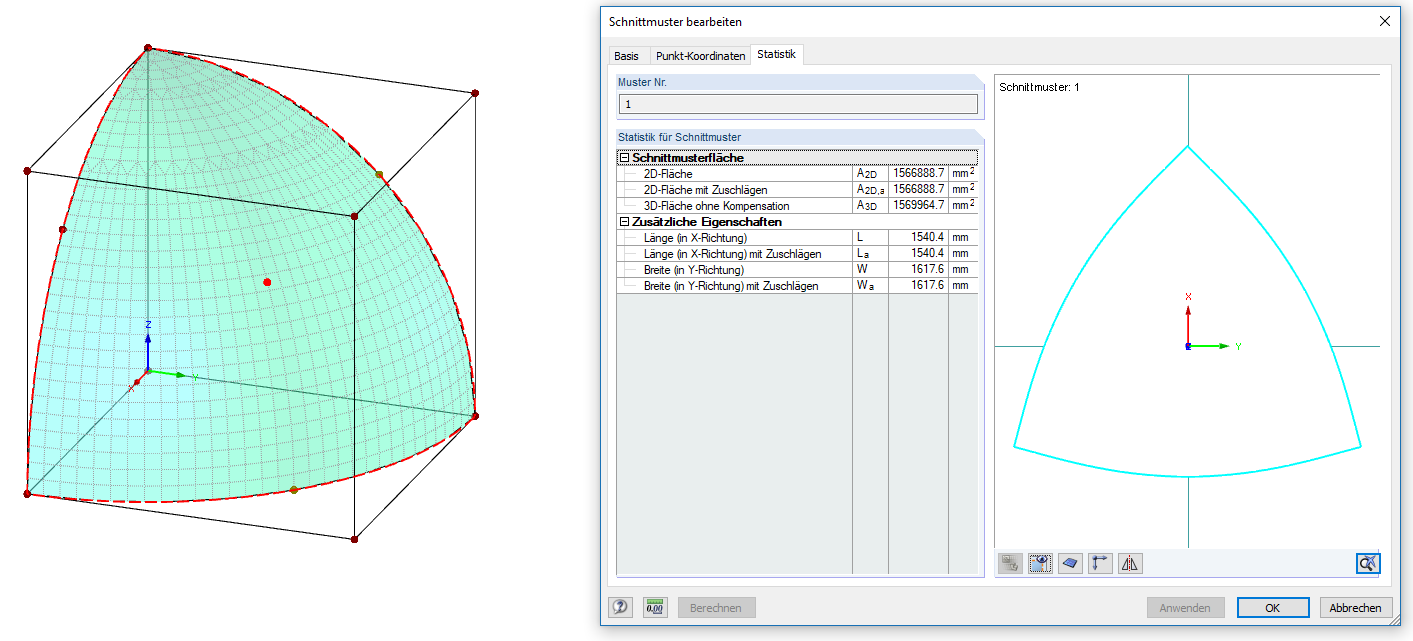Click the cyan cutting pattern outline in the preview
Image resolution: width=1413 pixels, height=641 pixels.
1187,475
